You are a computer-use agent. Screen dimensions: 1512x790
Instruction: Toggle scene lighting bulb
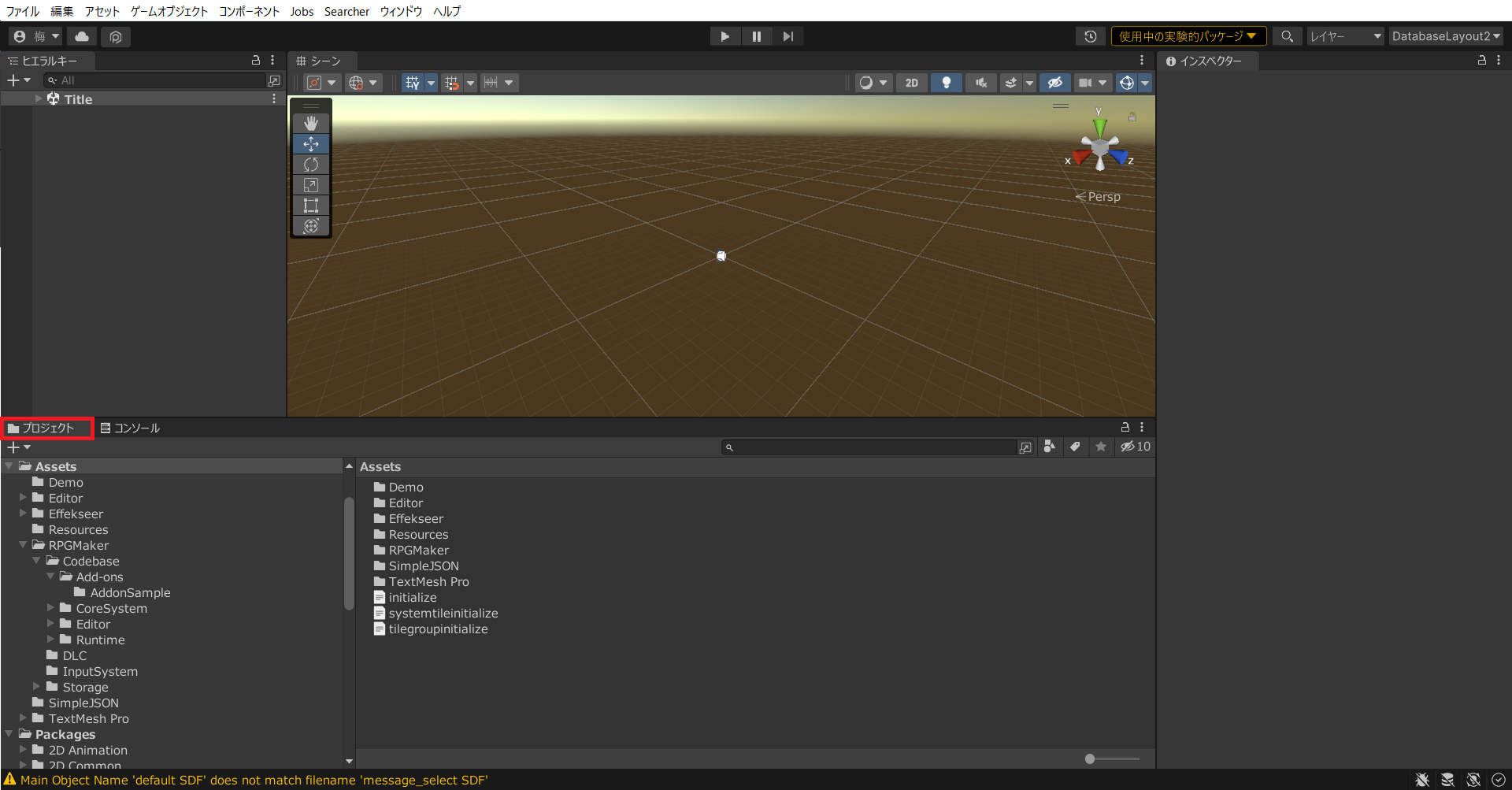[x=946, y=83]
